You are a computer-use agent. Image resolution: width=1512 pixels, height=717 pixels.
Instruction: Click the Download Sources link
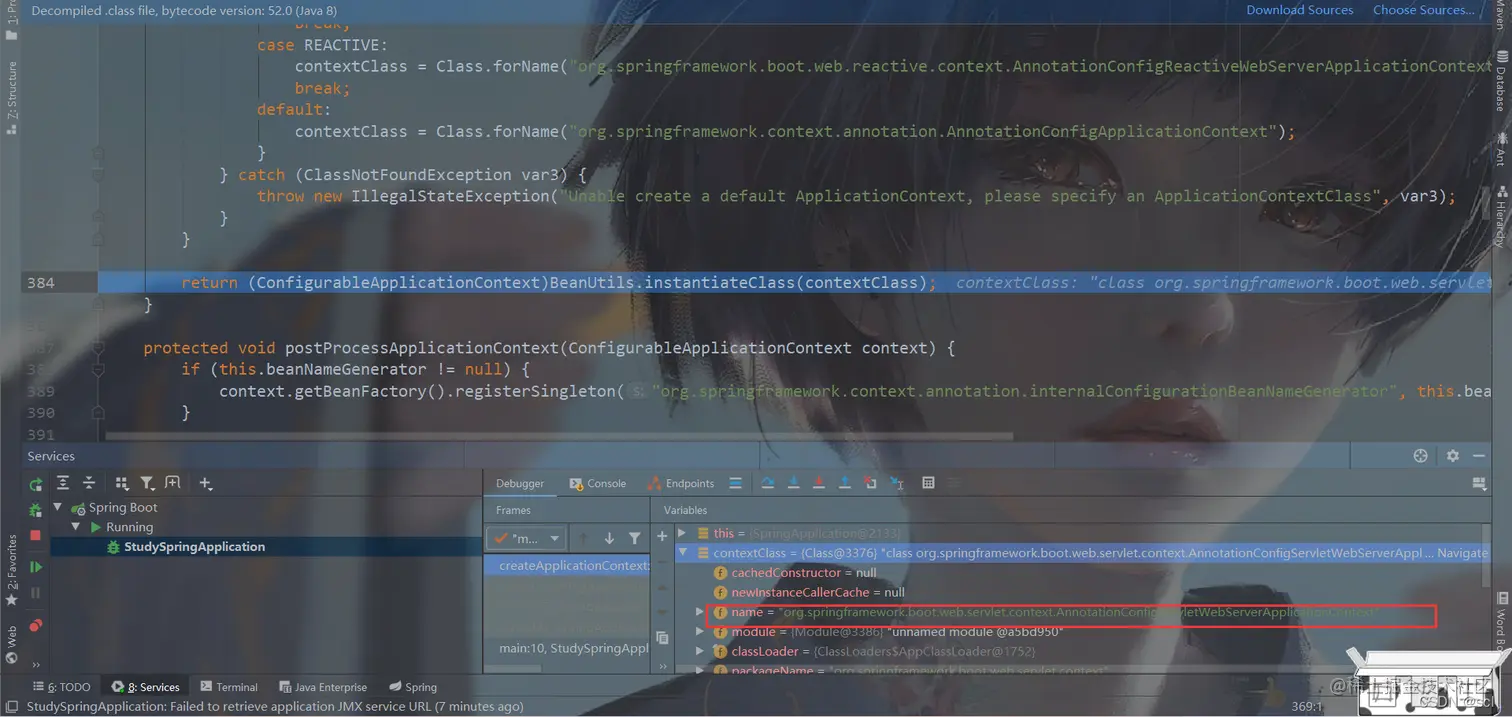(1299, 10)
